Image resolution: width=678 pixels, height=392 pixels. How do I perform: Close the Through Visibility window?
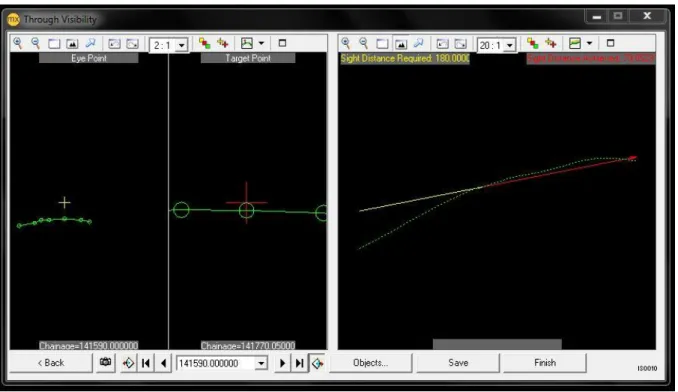(x=647, y=16)
